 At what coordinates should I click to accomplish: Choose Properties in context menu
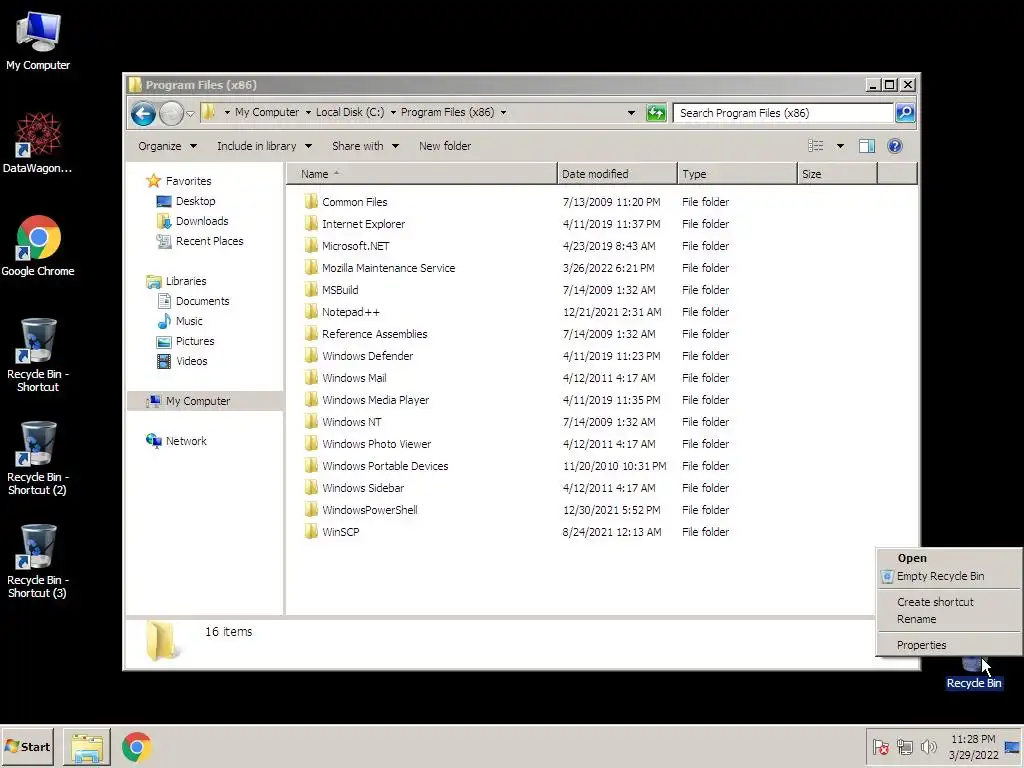click(x=921, y=645)
